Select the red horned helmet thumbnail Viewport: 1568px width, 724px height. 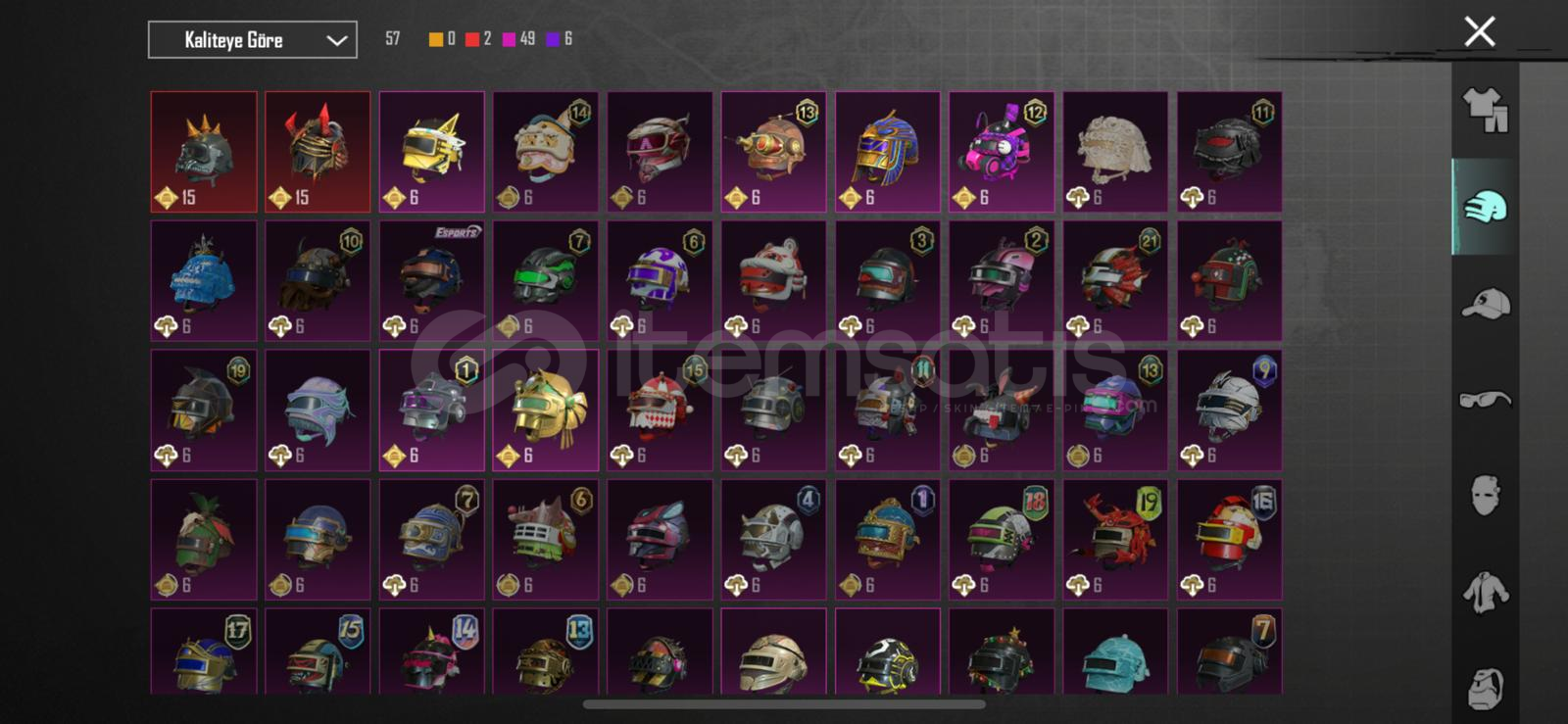pos(318,152)
